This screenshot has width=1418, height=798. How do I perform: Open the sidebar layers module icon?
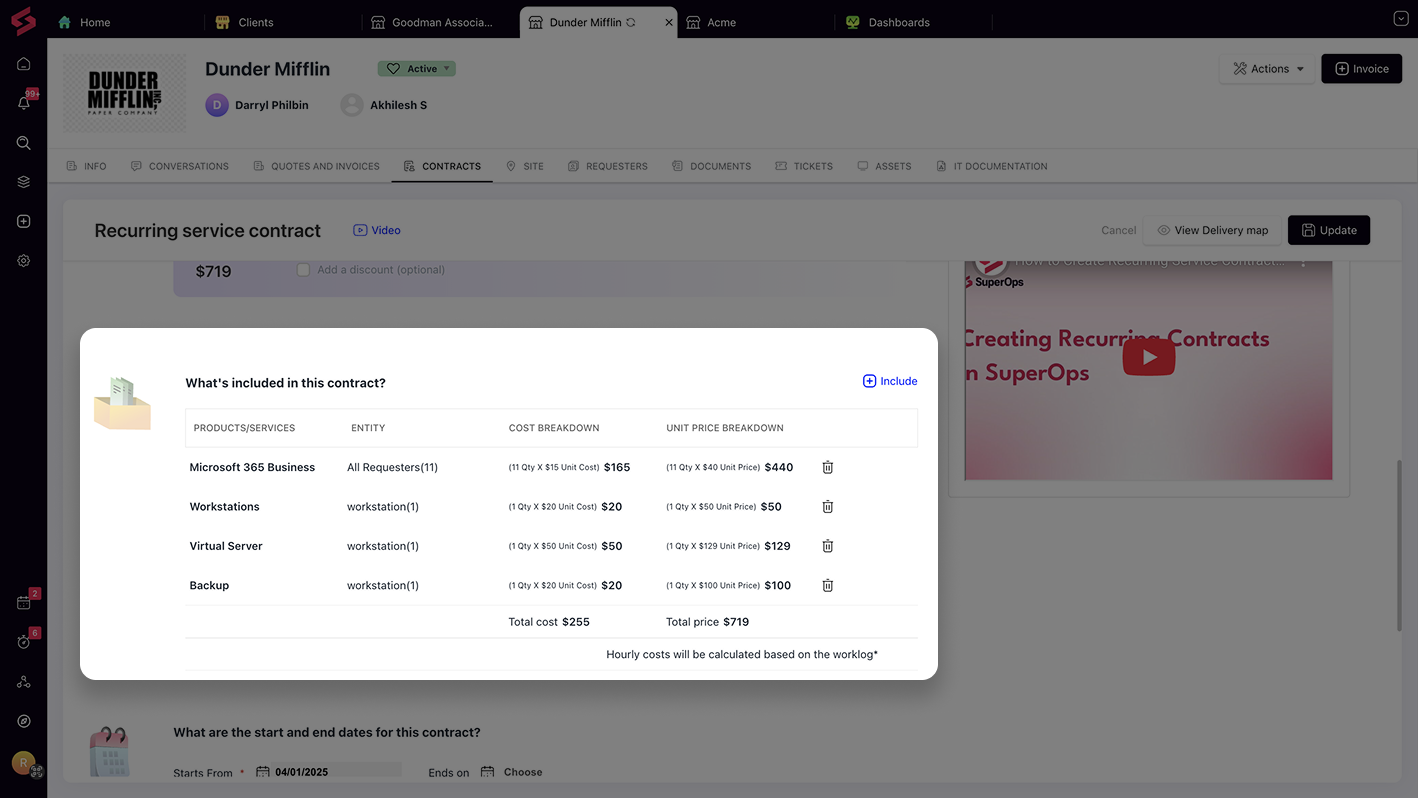(23, 182)
